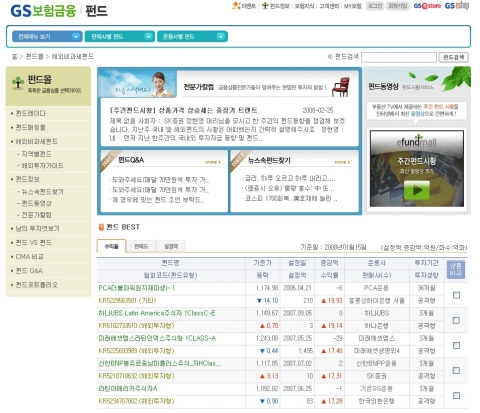Click the 회원가입 button
This screenshot has width=480, height=413.
tap(397, 6)
